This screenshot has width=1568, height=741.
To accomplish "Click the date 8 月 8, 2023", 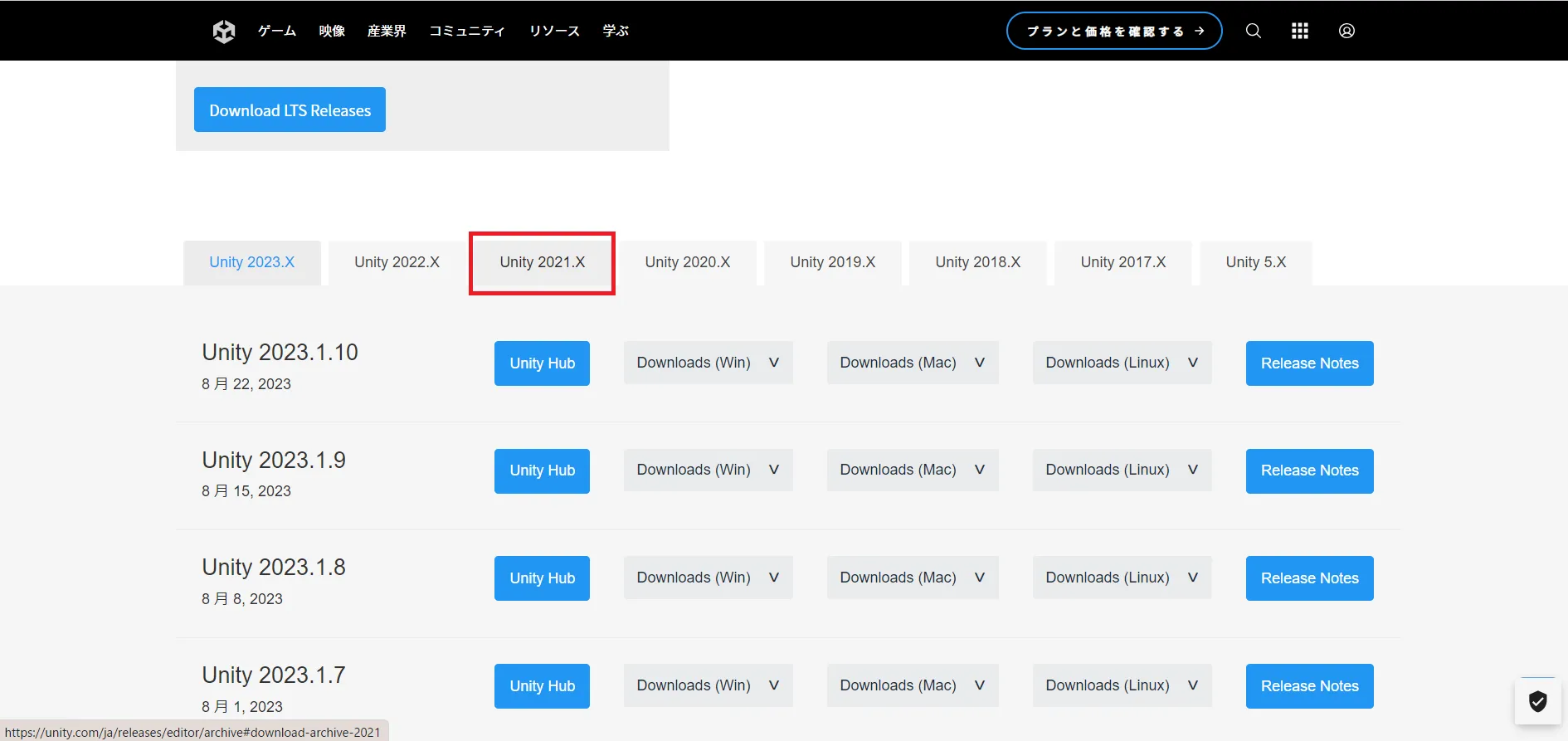I will (x=242, y=599).
